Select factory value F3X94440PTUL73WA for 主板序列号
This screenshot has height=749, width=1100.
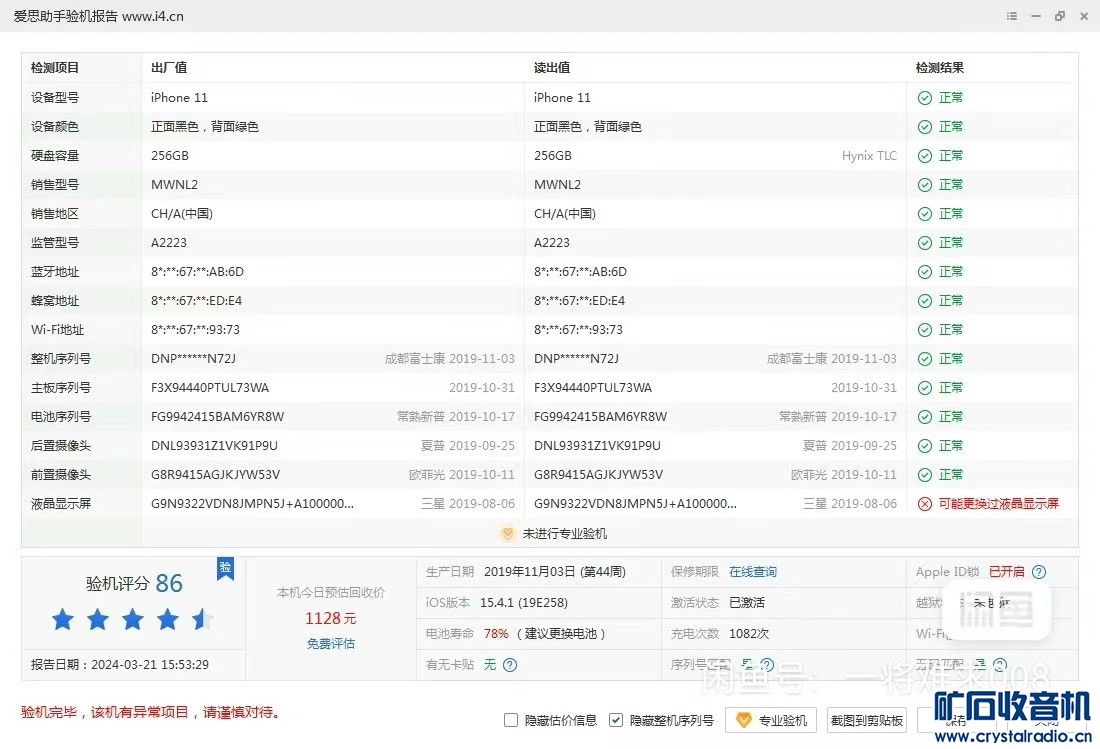tap(210, 388)
